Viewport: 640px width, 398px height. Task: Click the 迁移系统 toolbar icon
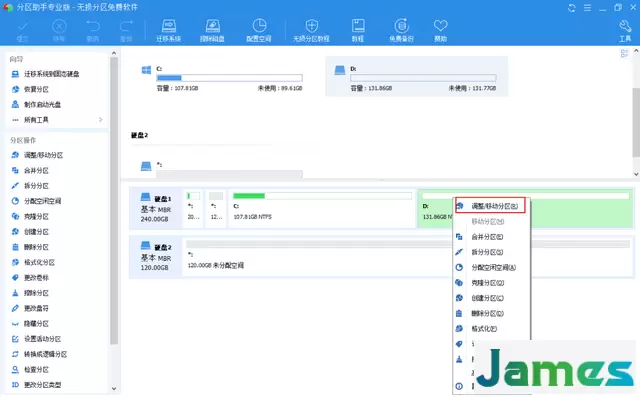click(x=169, y=31)
